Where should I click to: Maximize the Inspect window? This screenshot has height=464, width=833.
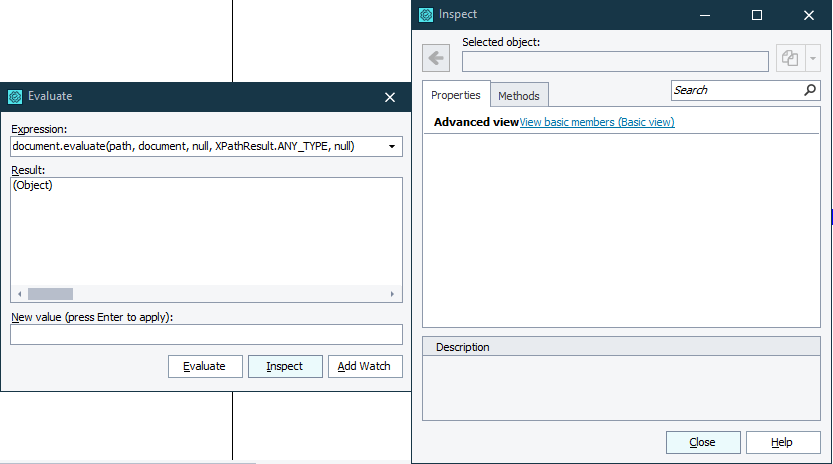coord(757,15)
